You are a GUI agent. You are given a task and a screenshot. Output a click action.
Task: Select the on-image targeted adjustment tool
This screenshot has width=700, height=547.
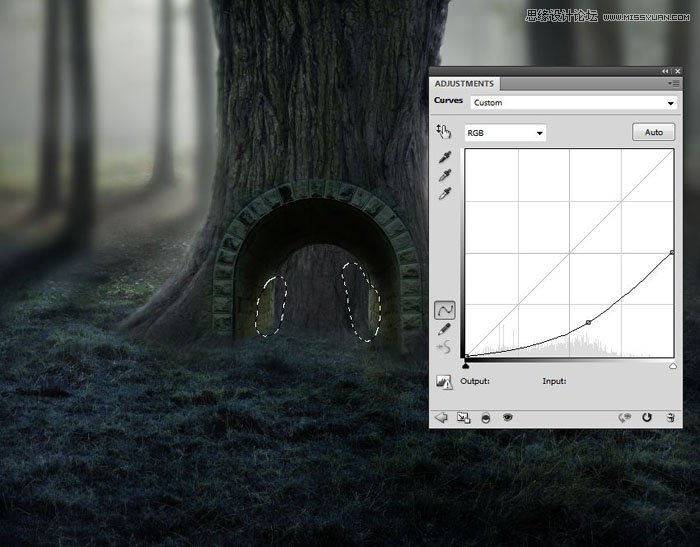pyautogui.click(x=444, y=131)
